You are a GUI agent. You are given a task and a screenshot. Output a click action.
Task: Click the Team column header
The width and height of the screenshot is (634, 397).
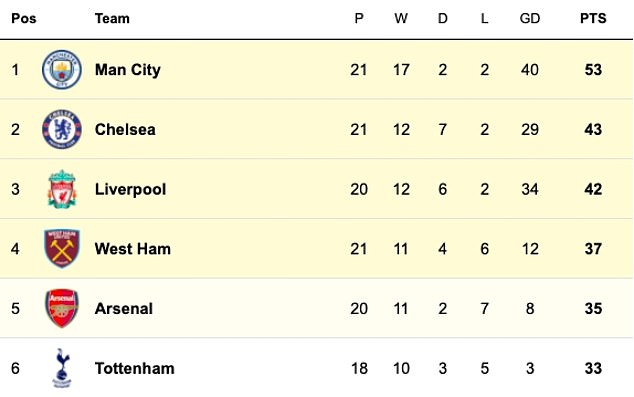tap(112, 19)
